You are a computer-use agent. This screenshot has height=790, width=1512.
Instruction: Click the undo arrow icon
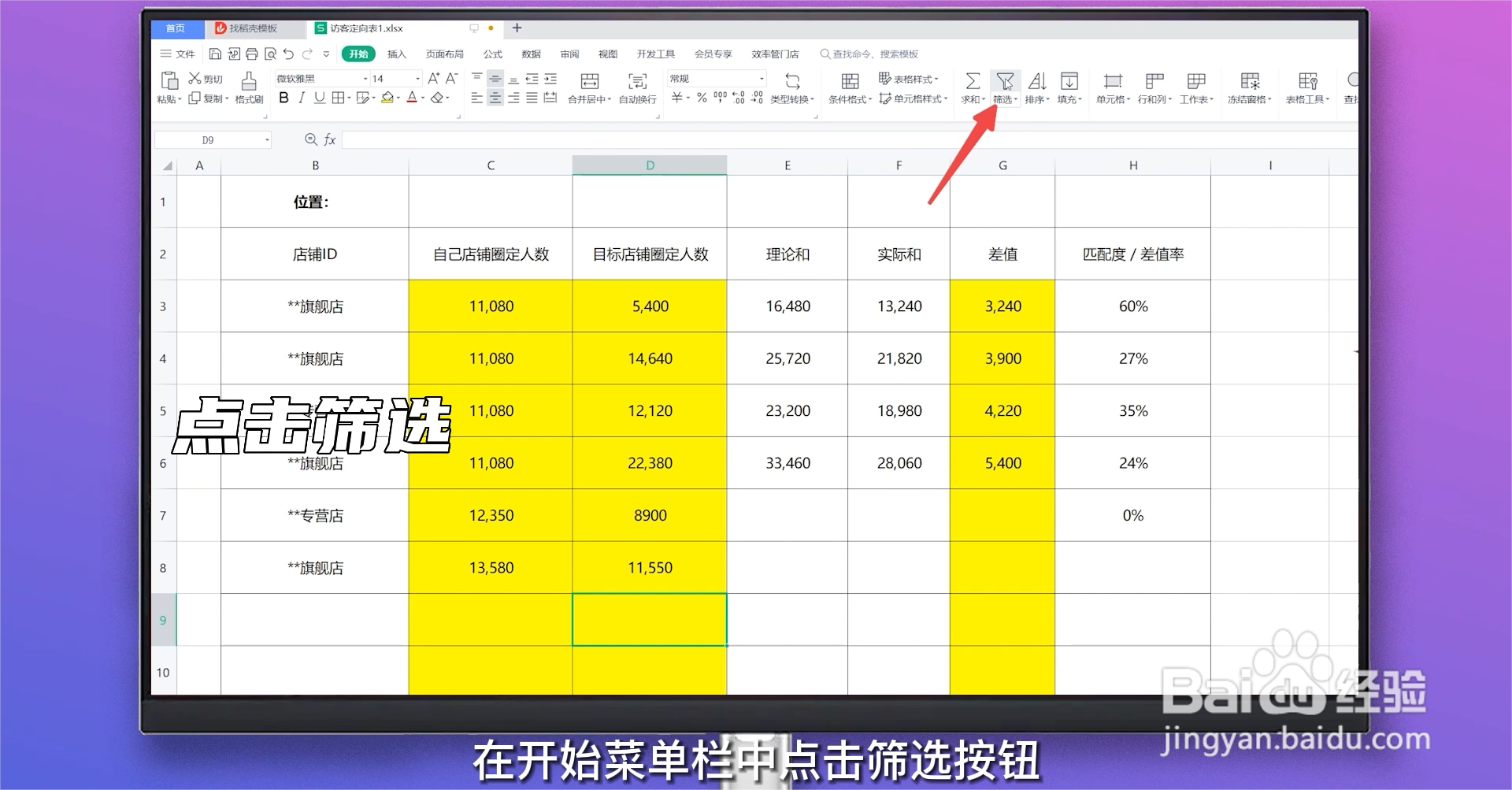click(288, 54)
